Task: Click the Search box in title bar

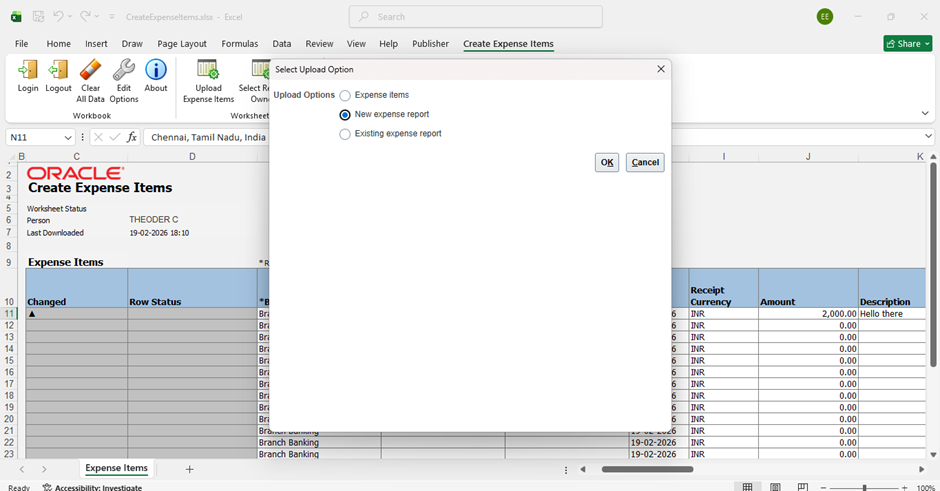Action: tap(476, 17)
